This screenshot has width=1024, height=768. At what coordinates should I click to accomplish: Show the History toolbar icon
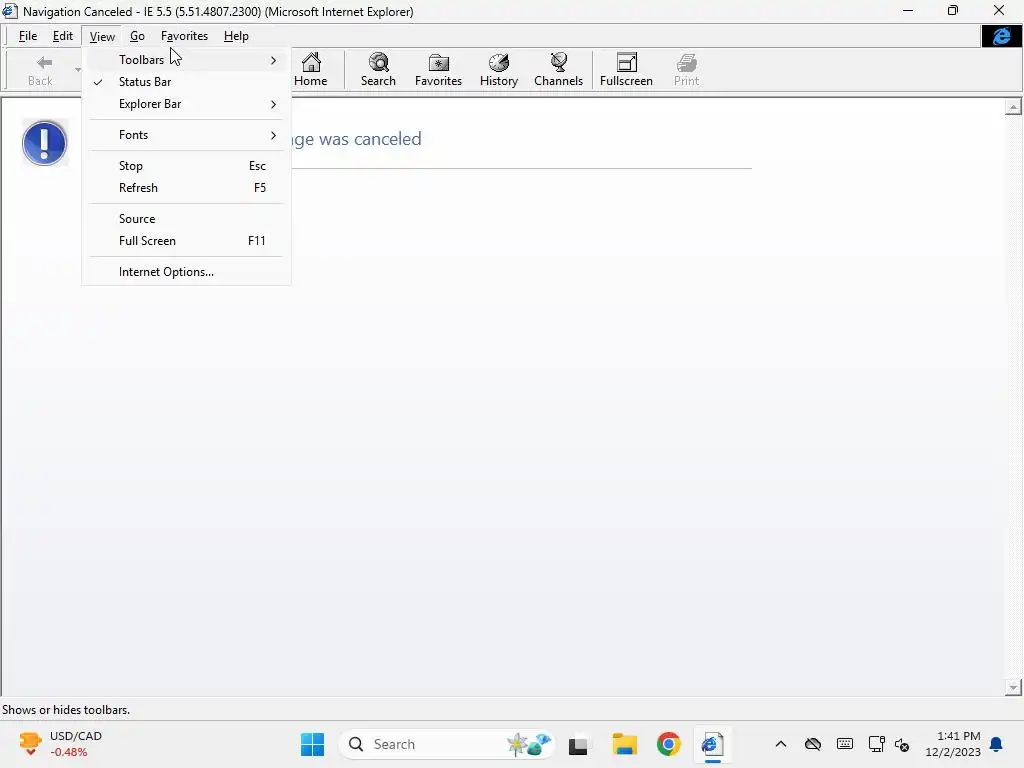pos(498,62)
